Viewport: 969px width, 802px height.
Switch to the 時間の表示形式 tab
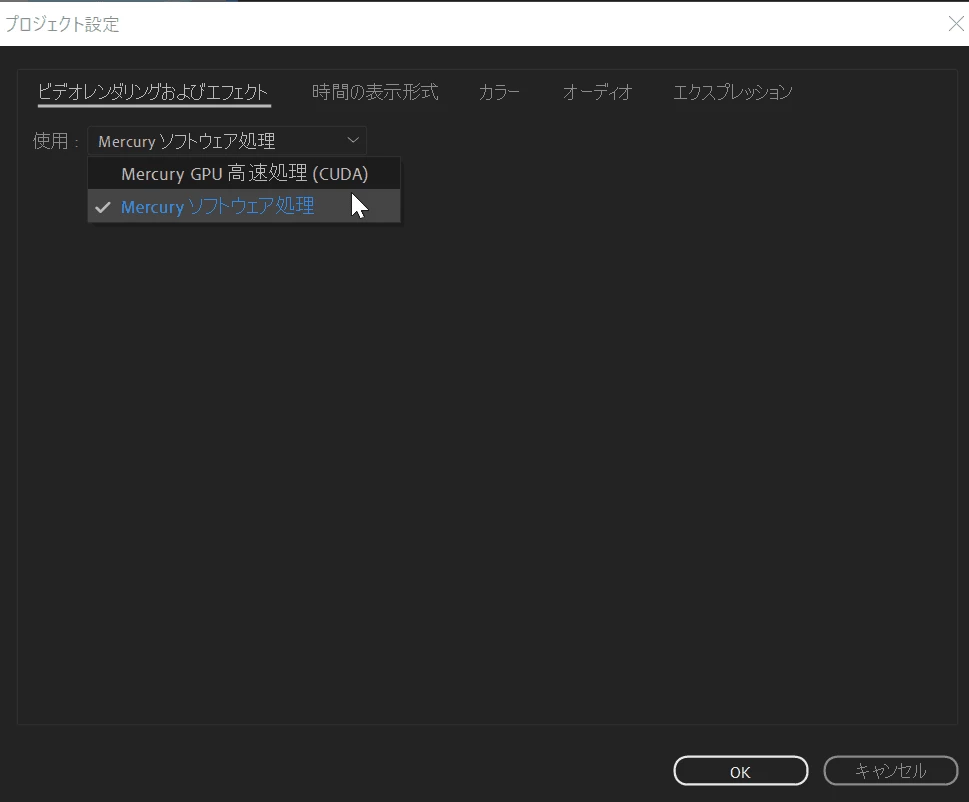375,93
